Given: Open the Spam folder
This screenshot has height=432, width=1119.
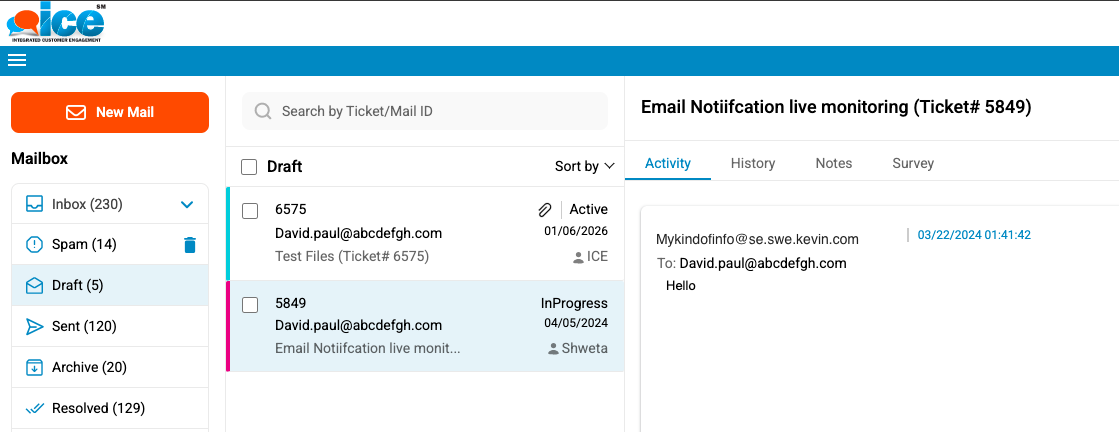Looking at the screenshot, I should [x=84, y=244].
